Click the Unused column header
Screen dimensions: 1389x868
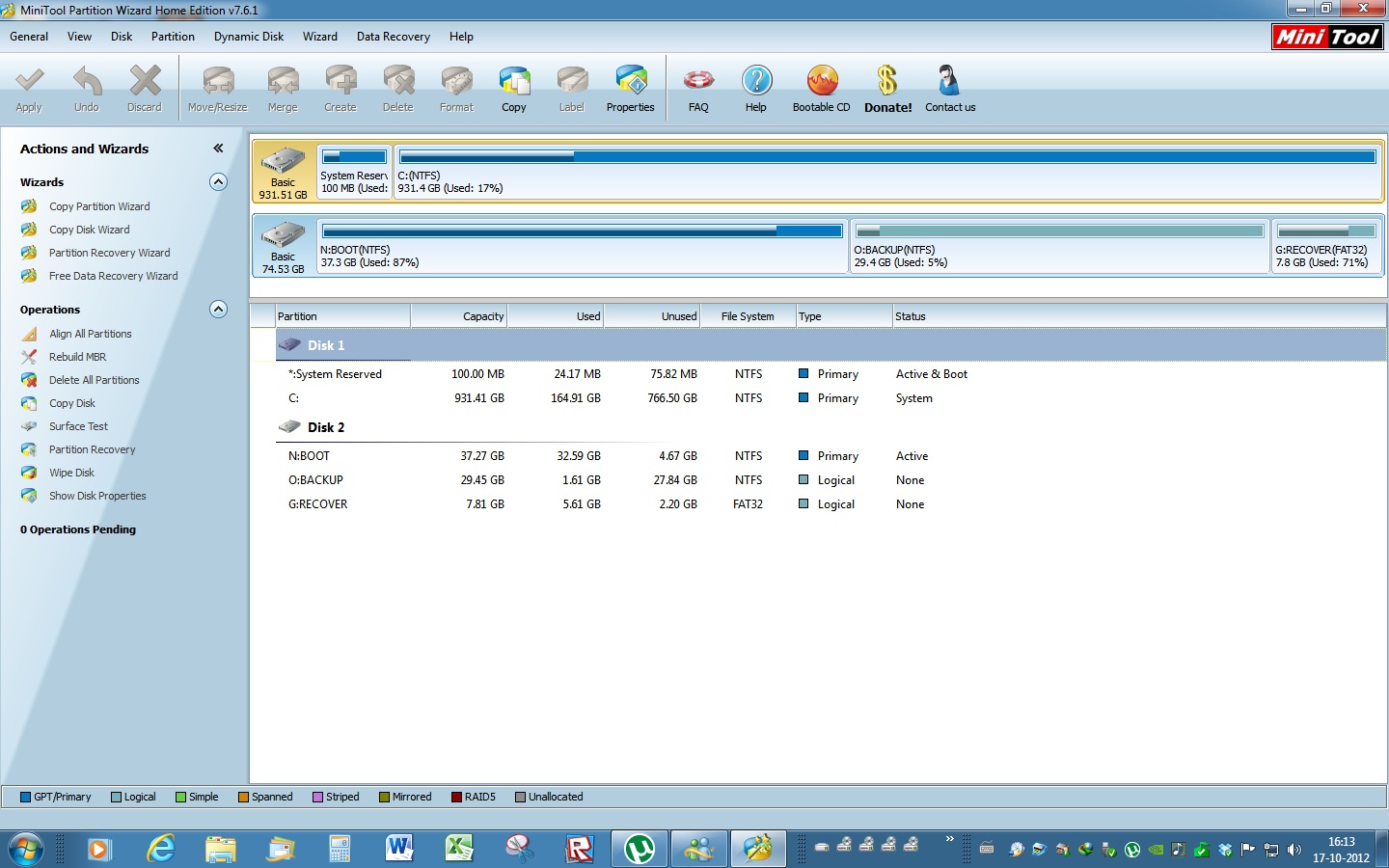(652, 316)
